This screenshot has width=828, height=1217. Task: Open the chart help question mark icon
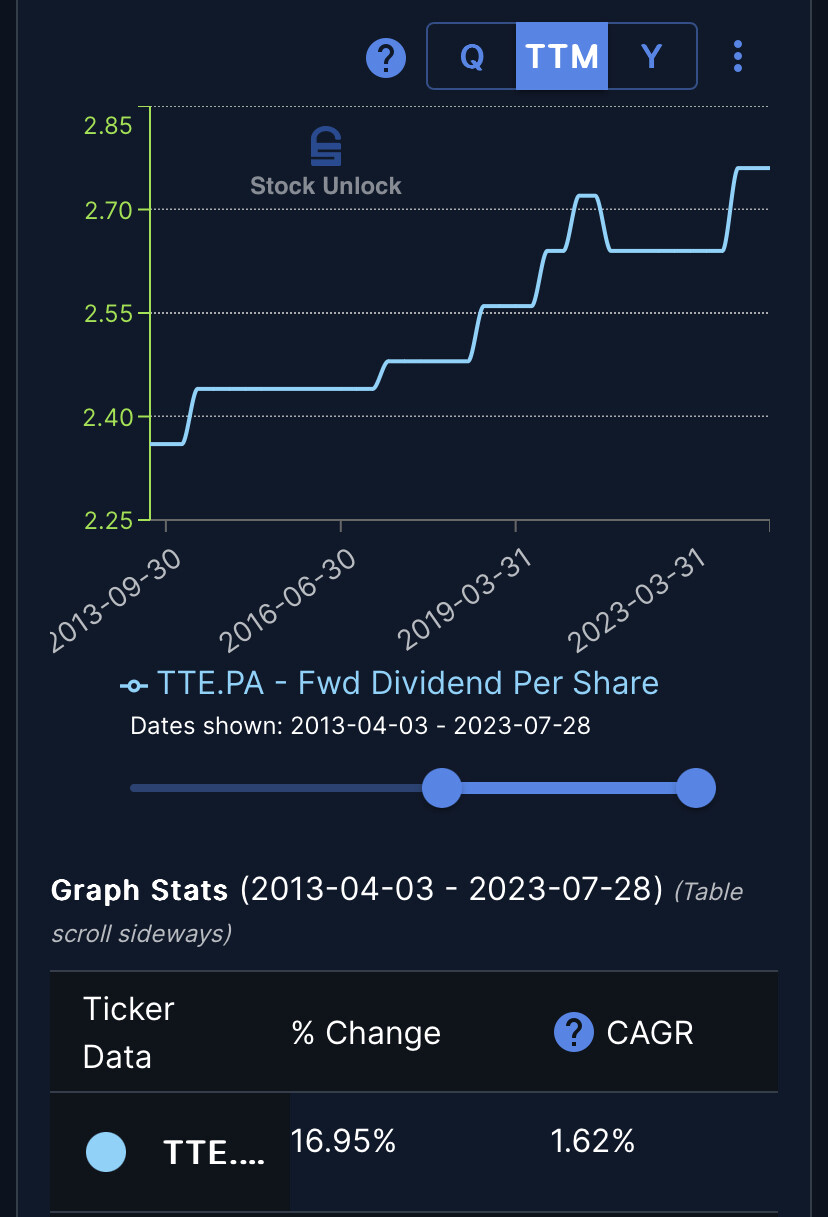[386, 57]
